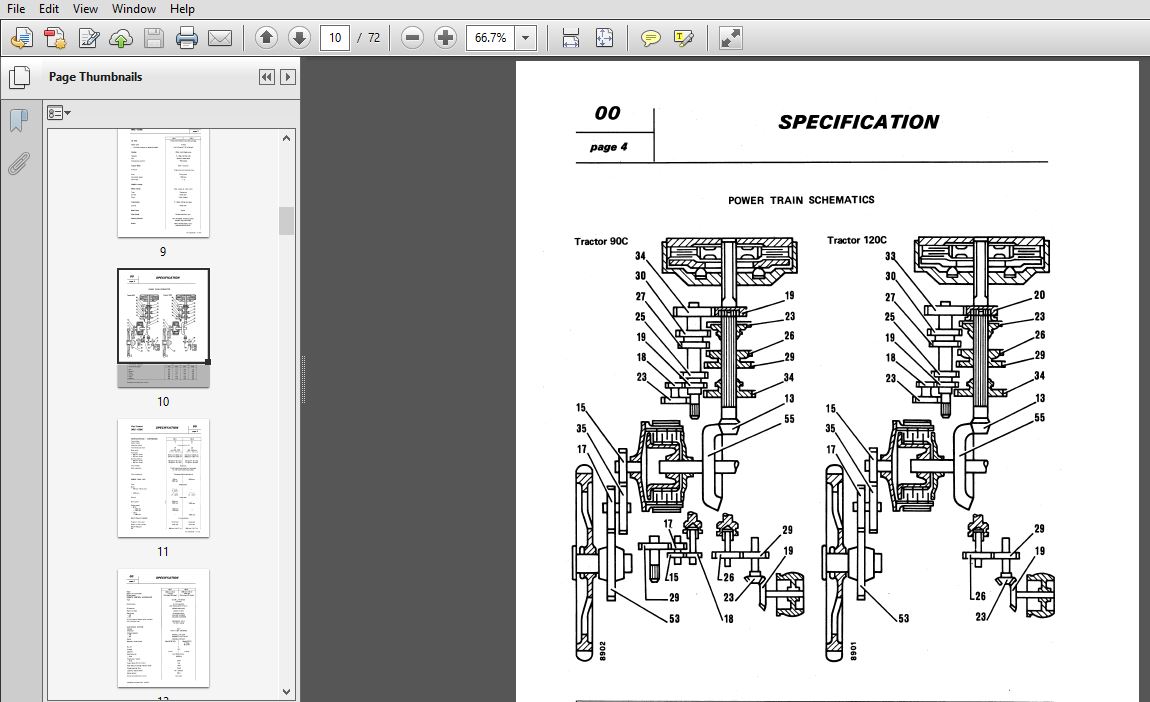Click the Save floppy disk icon

[154, 37]
